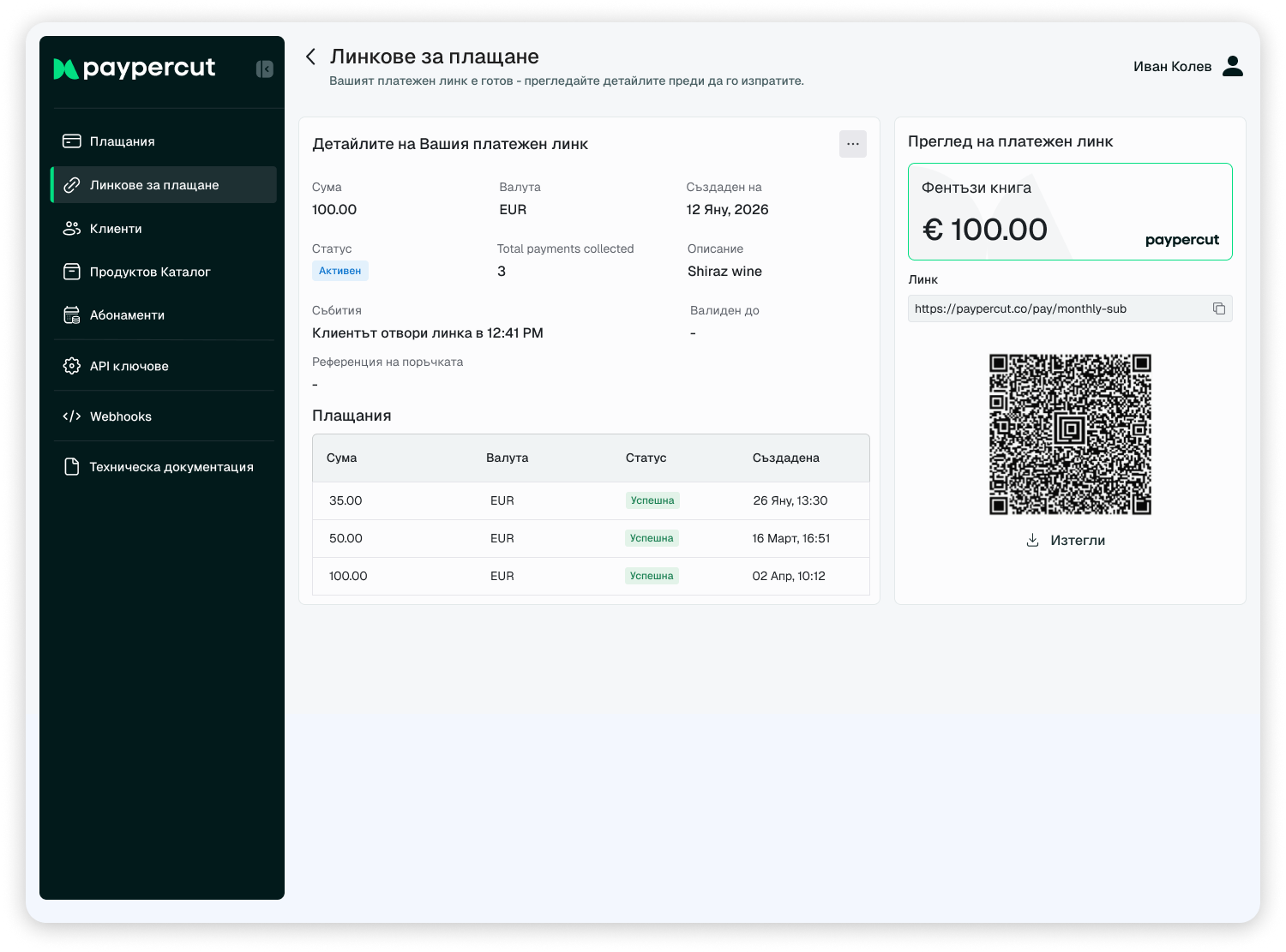Click the document icon beside Техническа документация

tap(72, 467)
